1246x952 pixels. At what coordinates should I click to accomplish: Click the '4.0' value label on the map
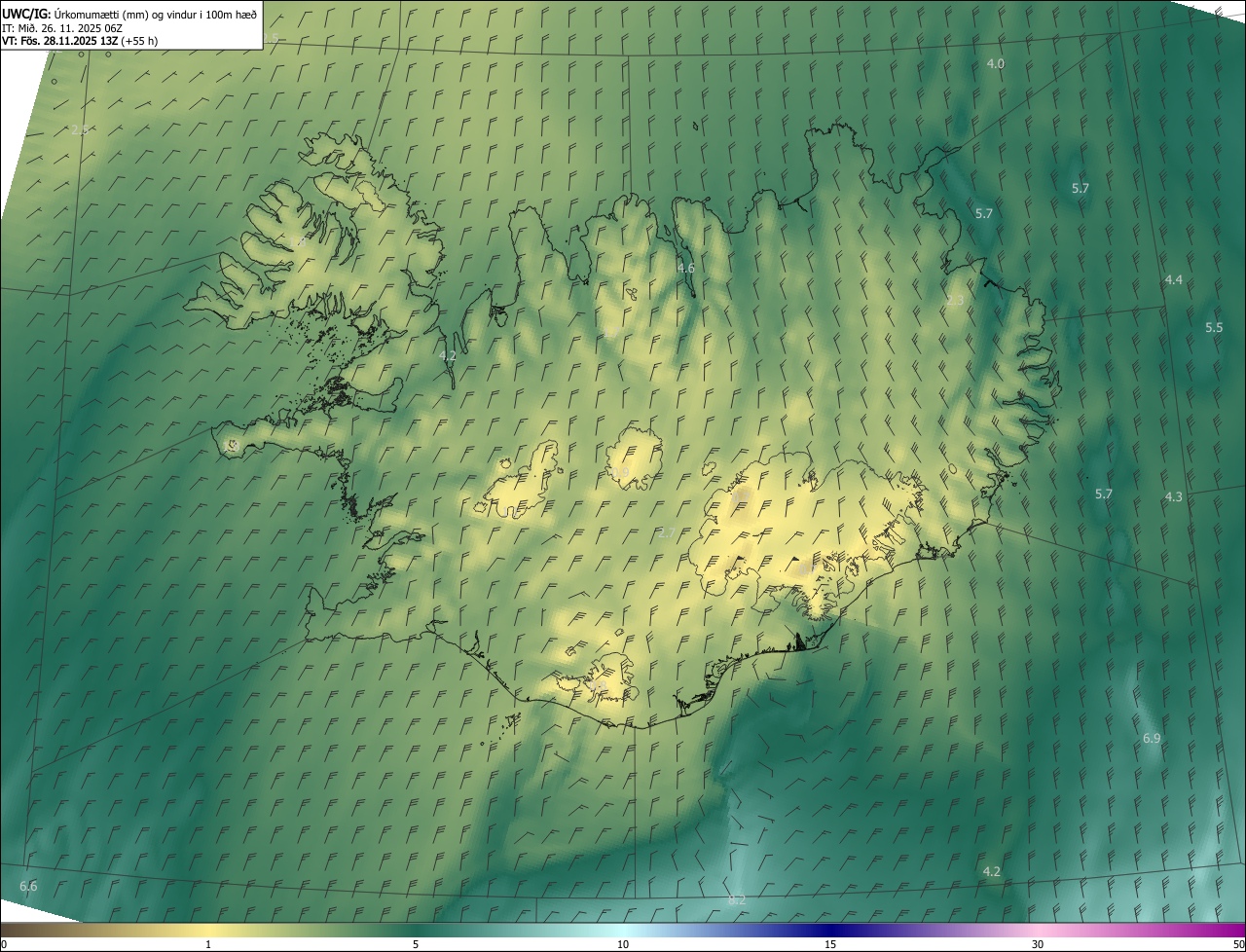pyautogui.click(x=995, y=63)
